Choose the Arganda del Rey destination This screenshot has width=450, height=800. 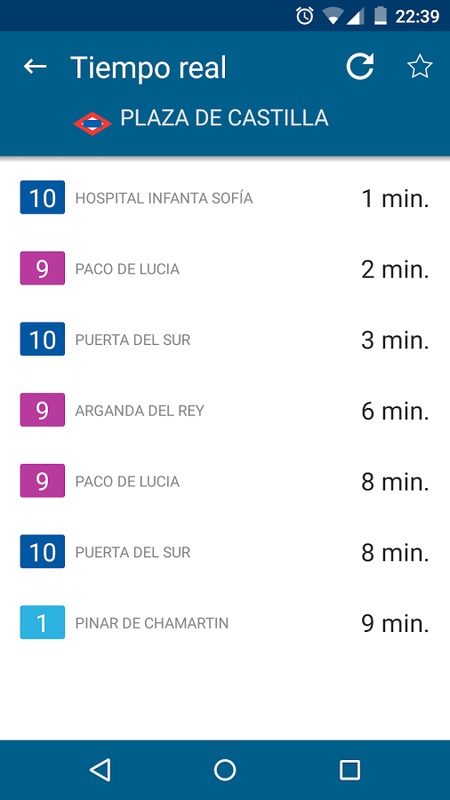(139, 410)
